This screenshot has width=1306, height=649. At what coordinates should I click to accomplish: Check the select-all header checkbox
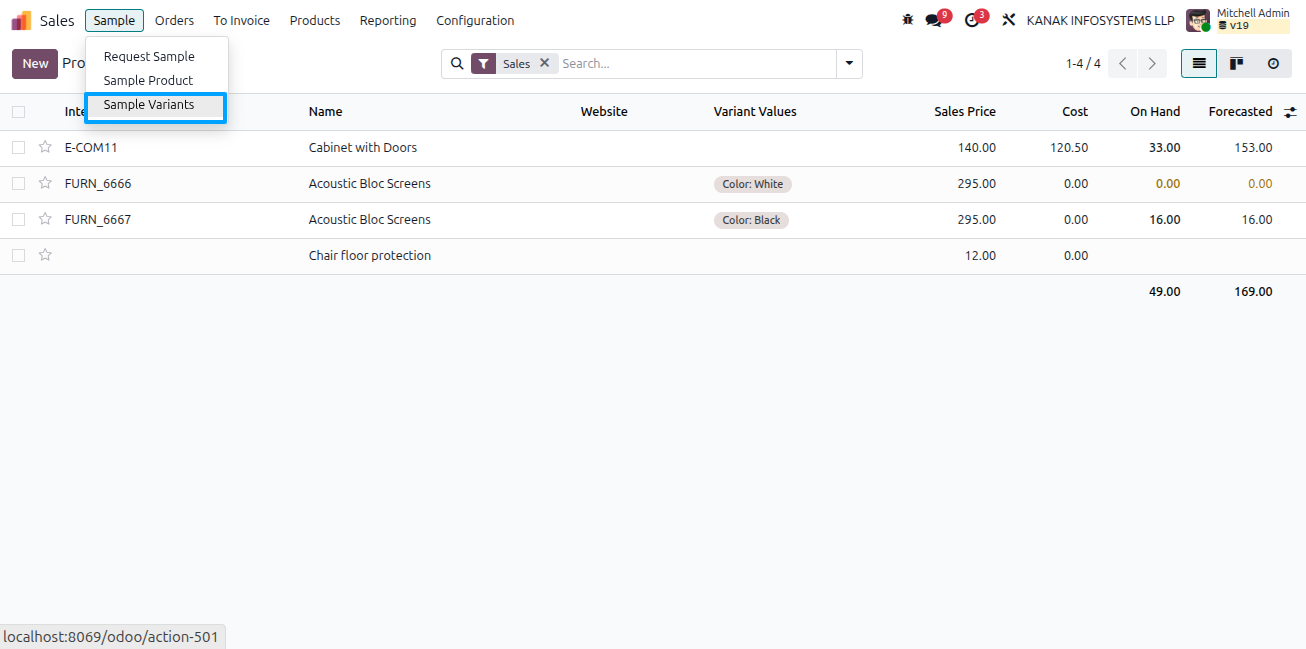tap(18, 112)
